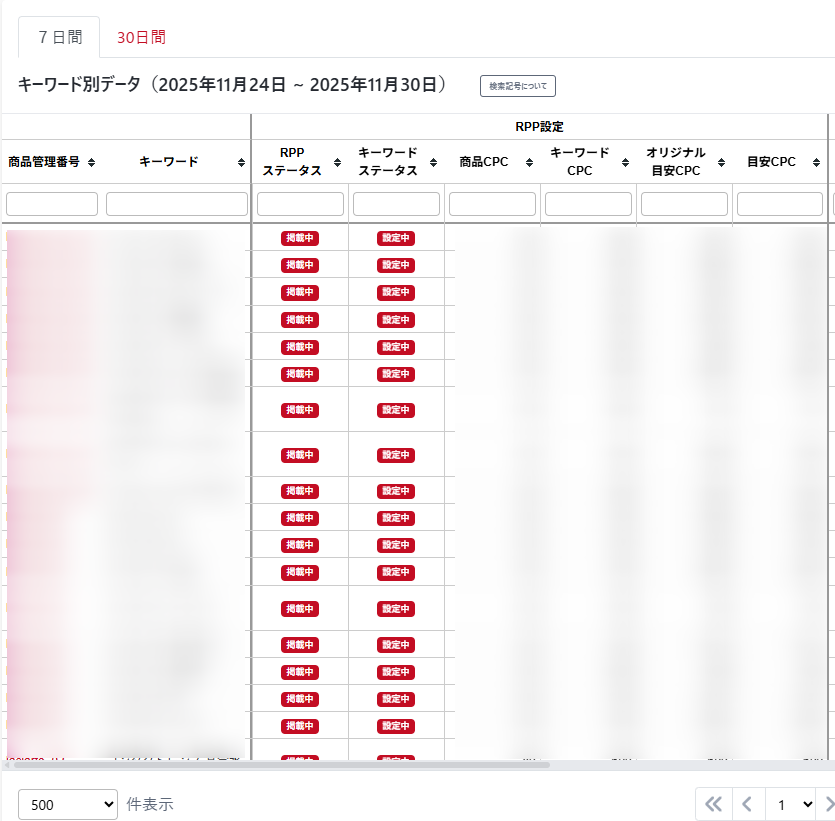Open the page number selector
This screenshot has height=821, width=835.
pos(790,804)
